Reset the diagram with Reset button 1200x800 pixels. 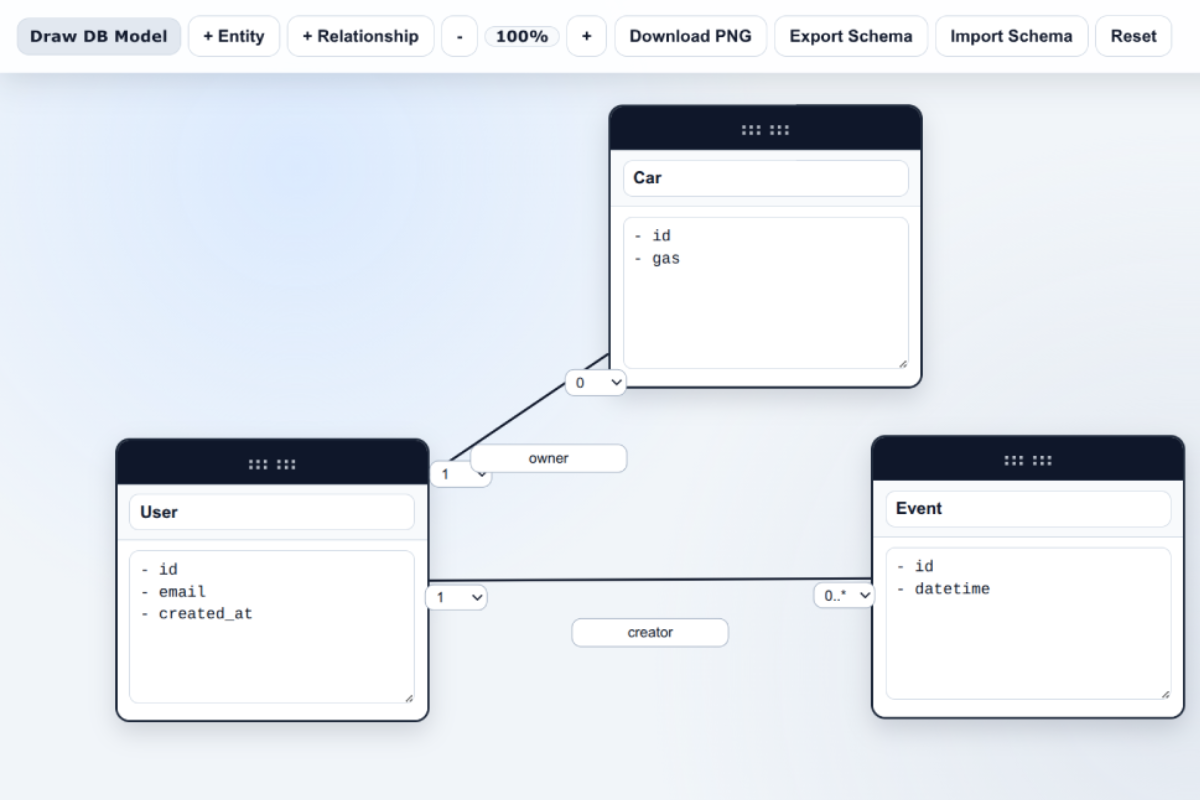coord(1133,36)
